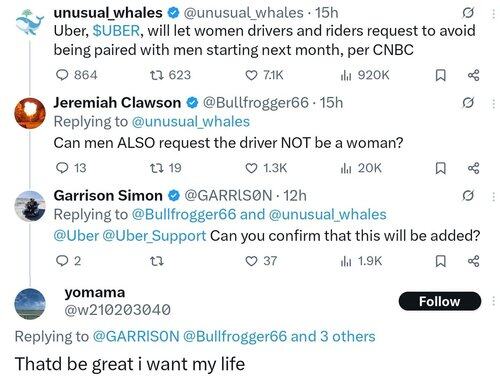Click Grok icon on unusual_whales tweet

click(468, 13)
